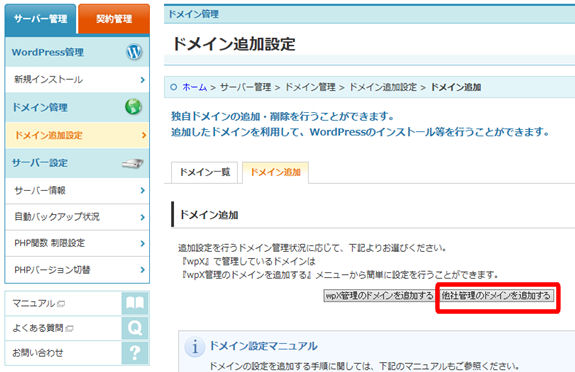The width and height of the screenshot is (575, 372).
Task: Click arrow next to 新規インストール
Action: pyautogui.click(x=143, y=80)
